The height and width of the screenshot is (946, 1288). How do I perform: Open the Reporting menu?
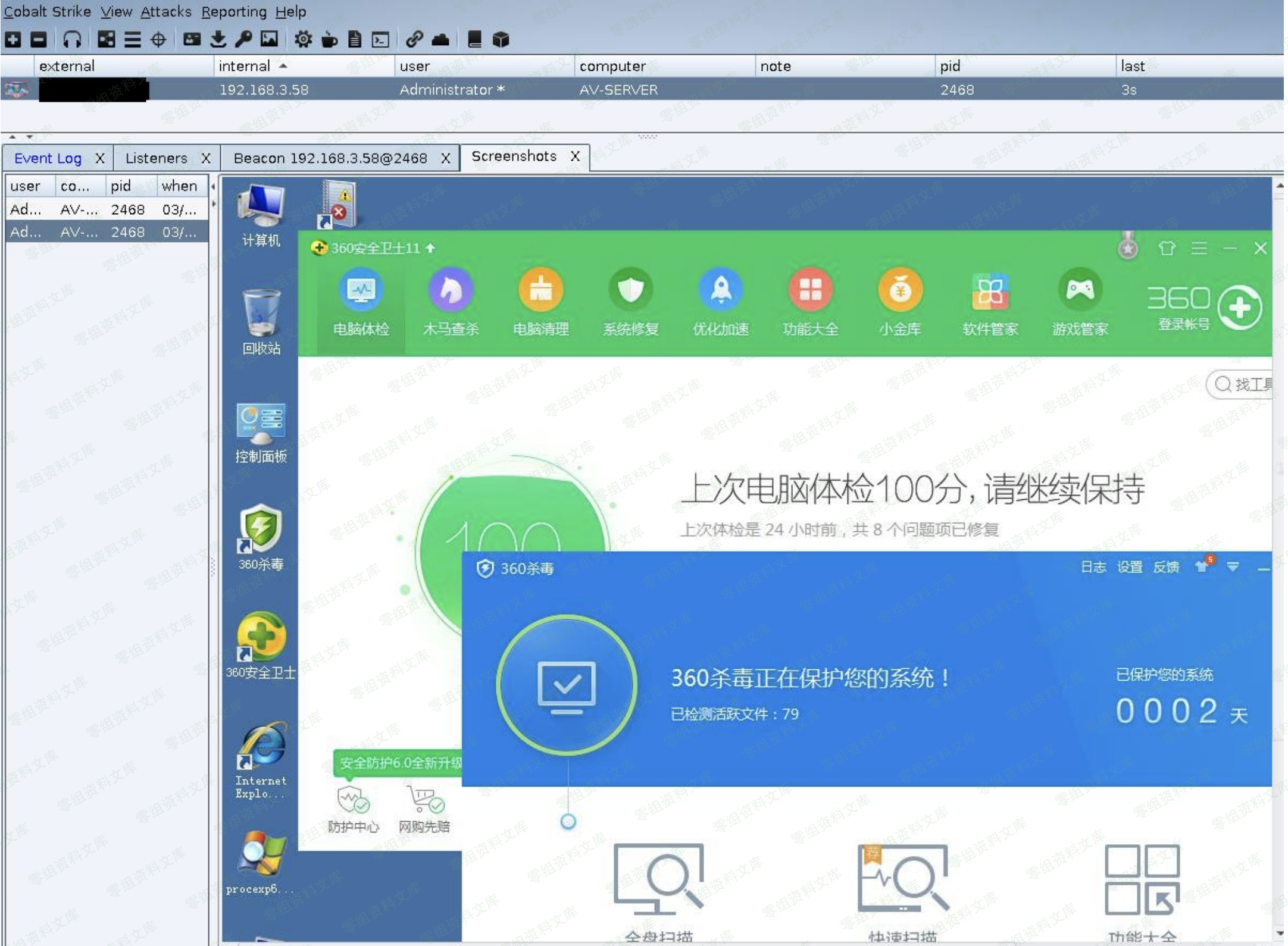click(x=234, y=11)
